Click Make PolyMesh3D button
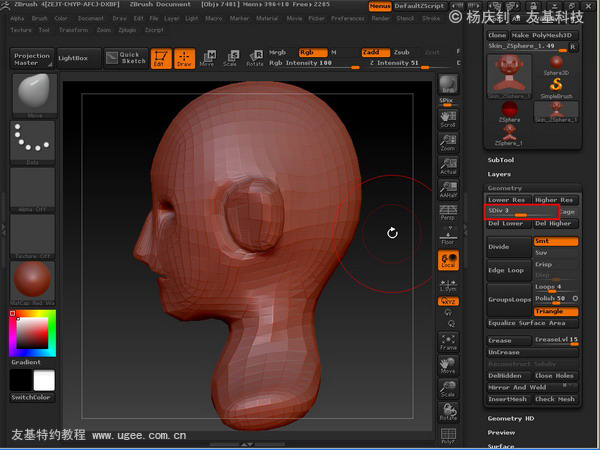This screenshot has height=450, width=600. (543, 35)
